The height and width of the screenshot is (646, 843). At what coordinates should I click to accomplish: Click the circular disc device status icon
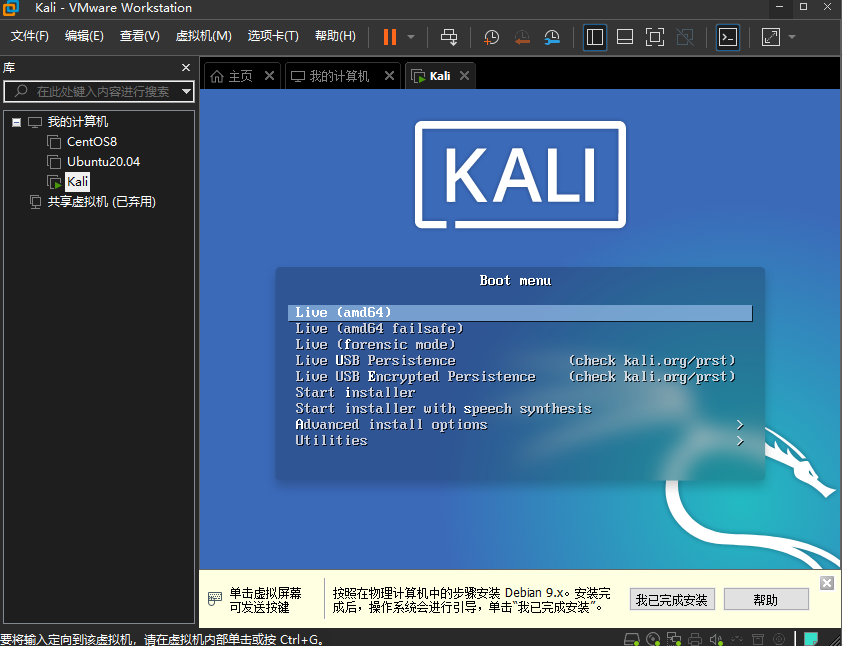coord(778,640)
